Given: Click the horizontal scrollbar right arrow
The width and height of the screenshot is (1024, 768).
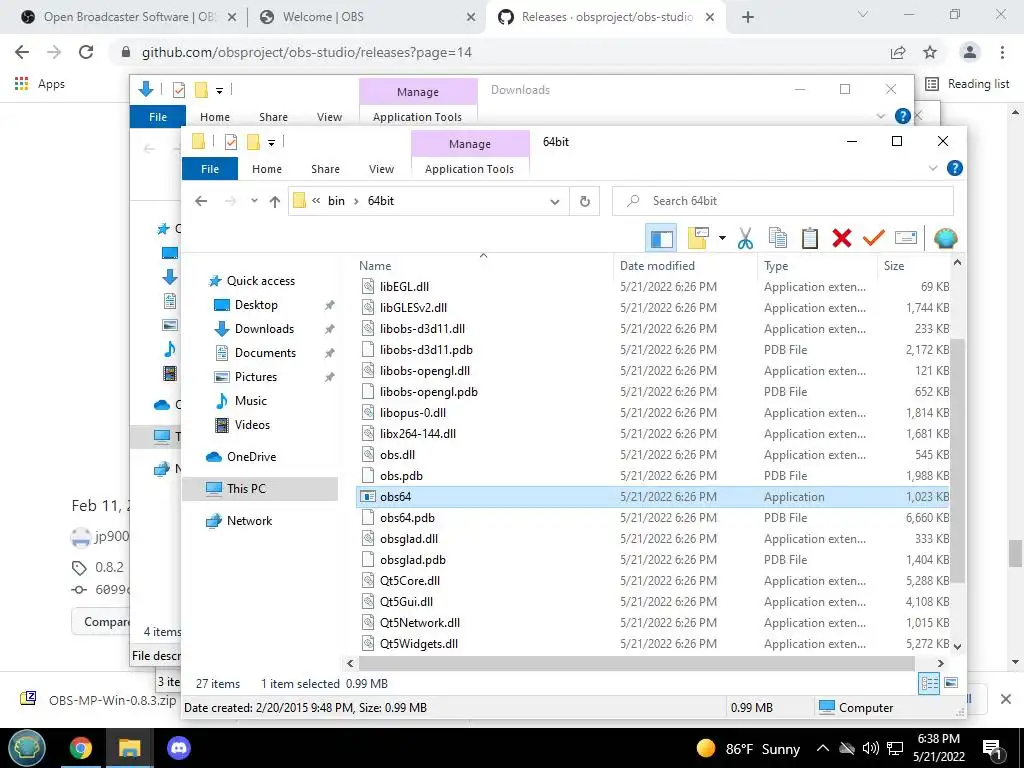Looking at the screenshot, I should tap(940, 664).
